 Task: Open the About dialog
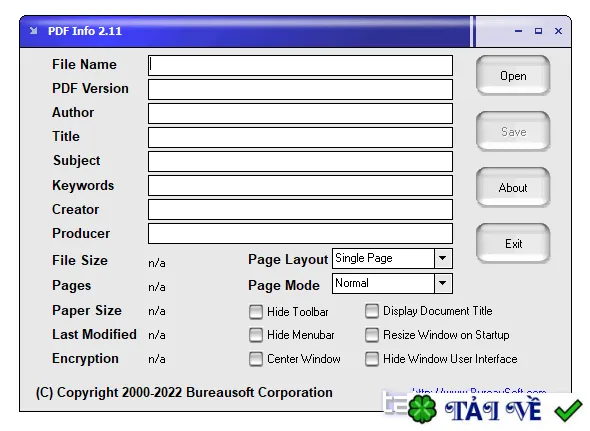click(513, 187)
